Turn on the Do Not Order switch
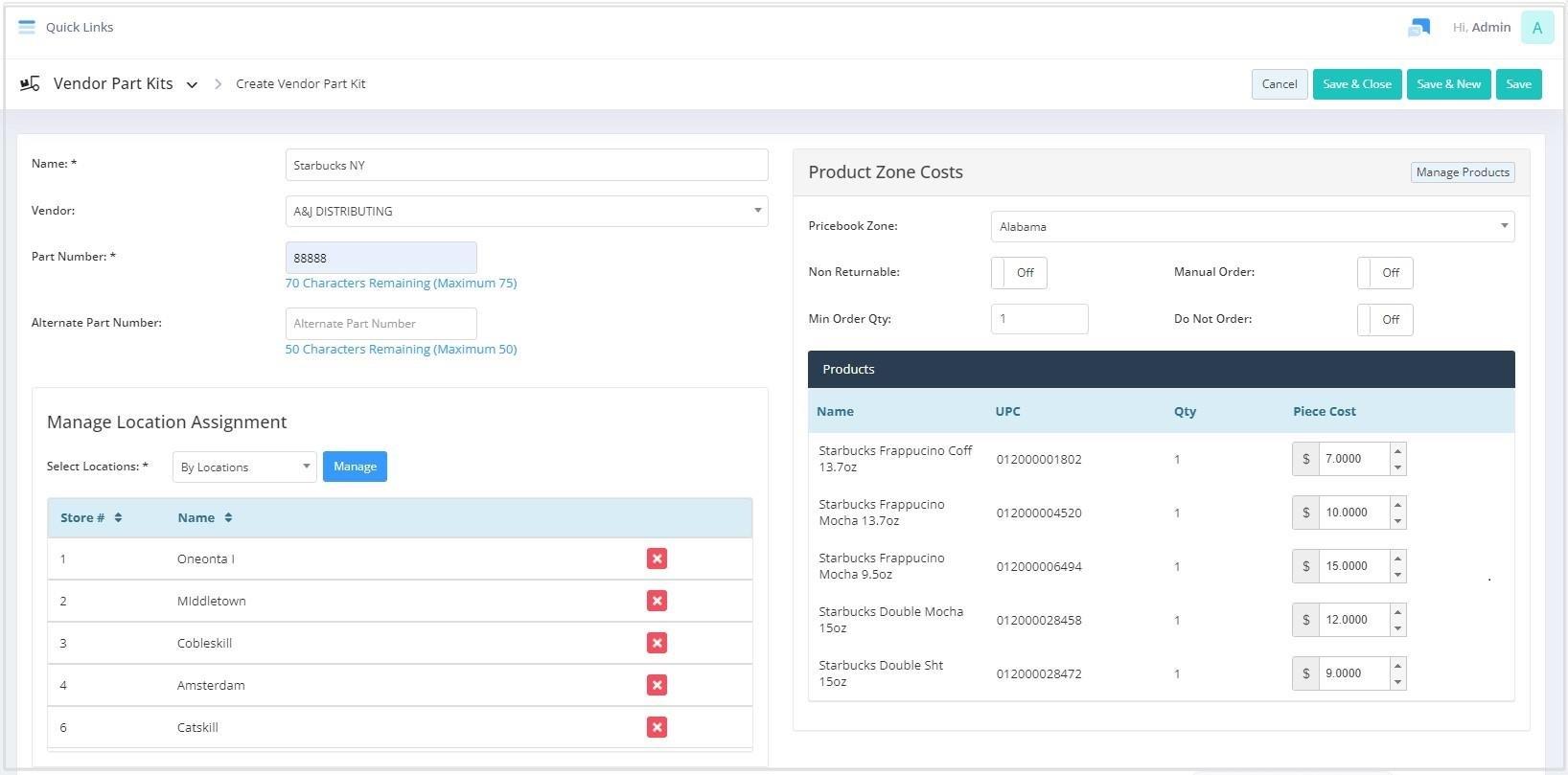This screenshot has height=775, width=1568. (1385, 320)
